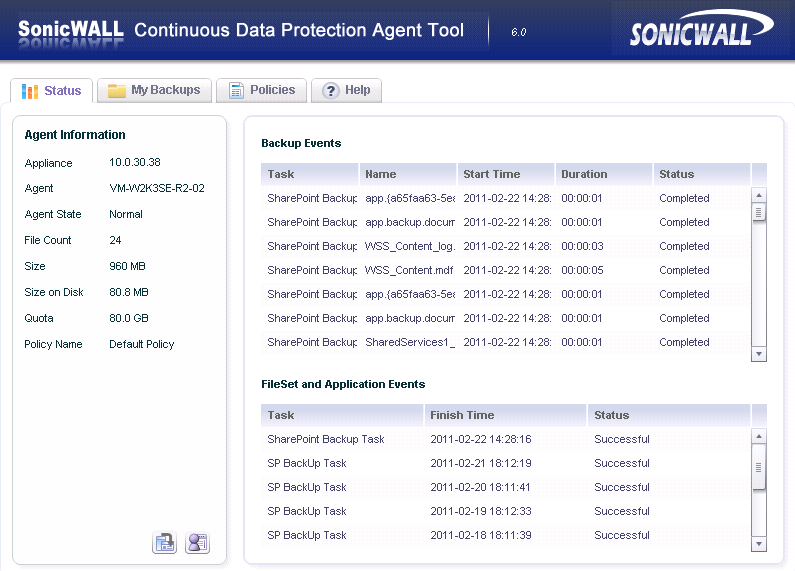795x571 pixels.
Task: Click the Agent State value Normal
Action: coord(126,214)
